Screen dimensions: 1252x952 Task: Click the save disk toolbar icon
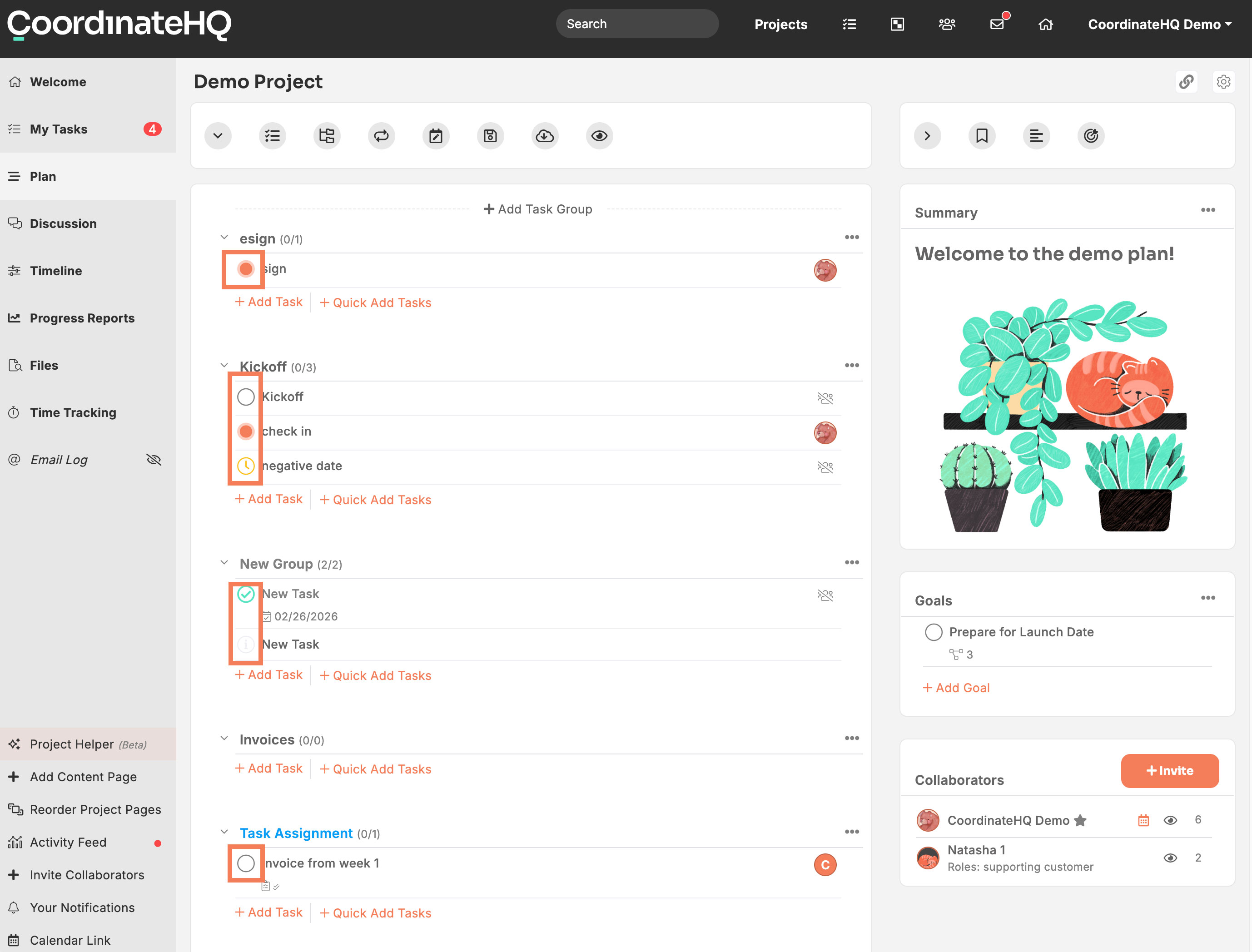coord(490,136)
